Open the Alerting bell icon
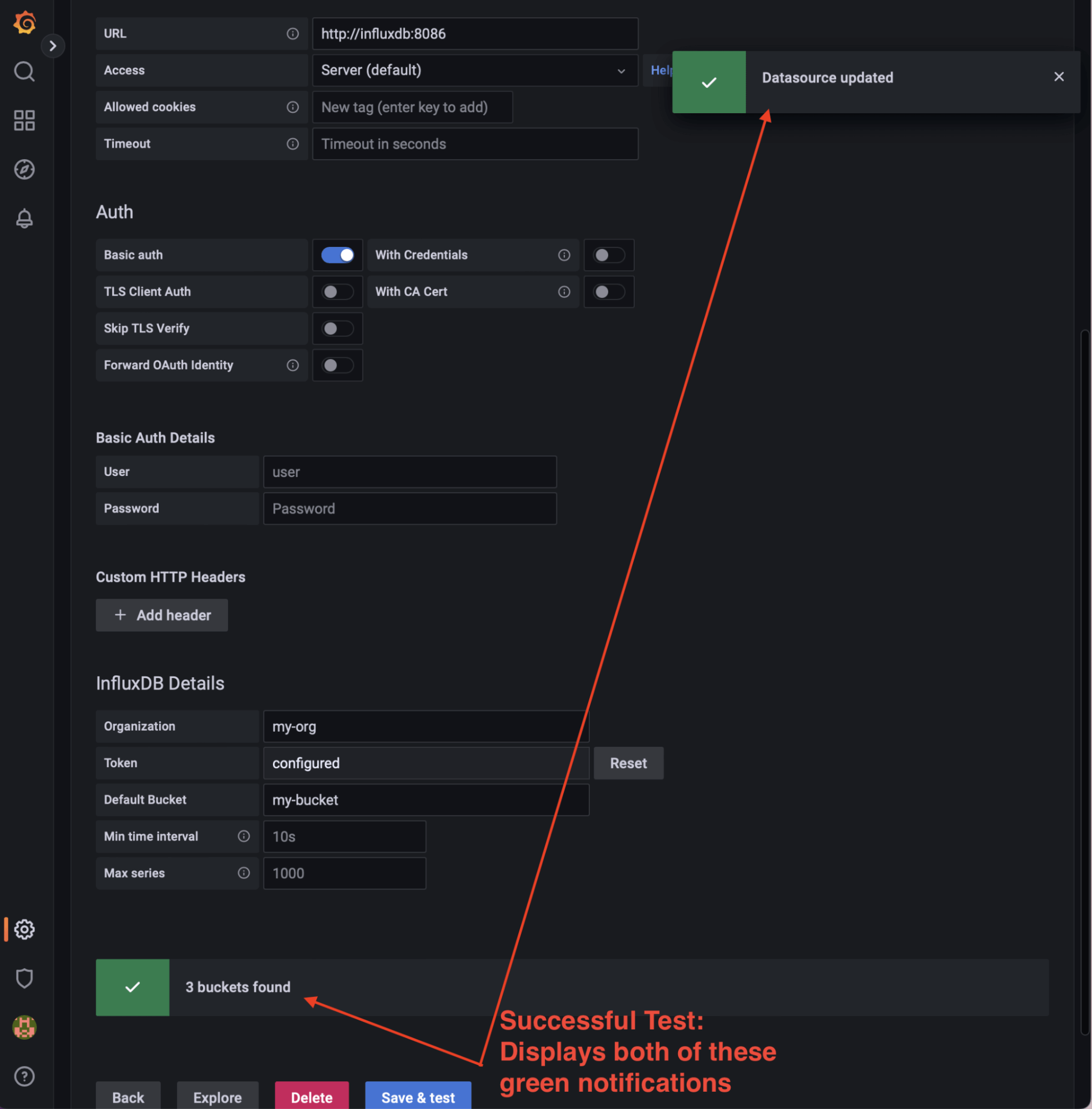 pyautogui.click(x=24, y=219)
